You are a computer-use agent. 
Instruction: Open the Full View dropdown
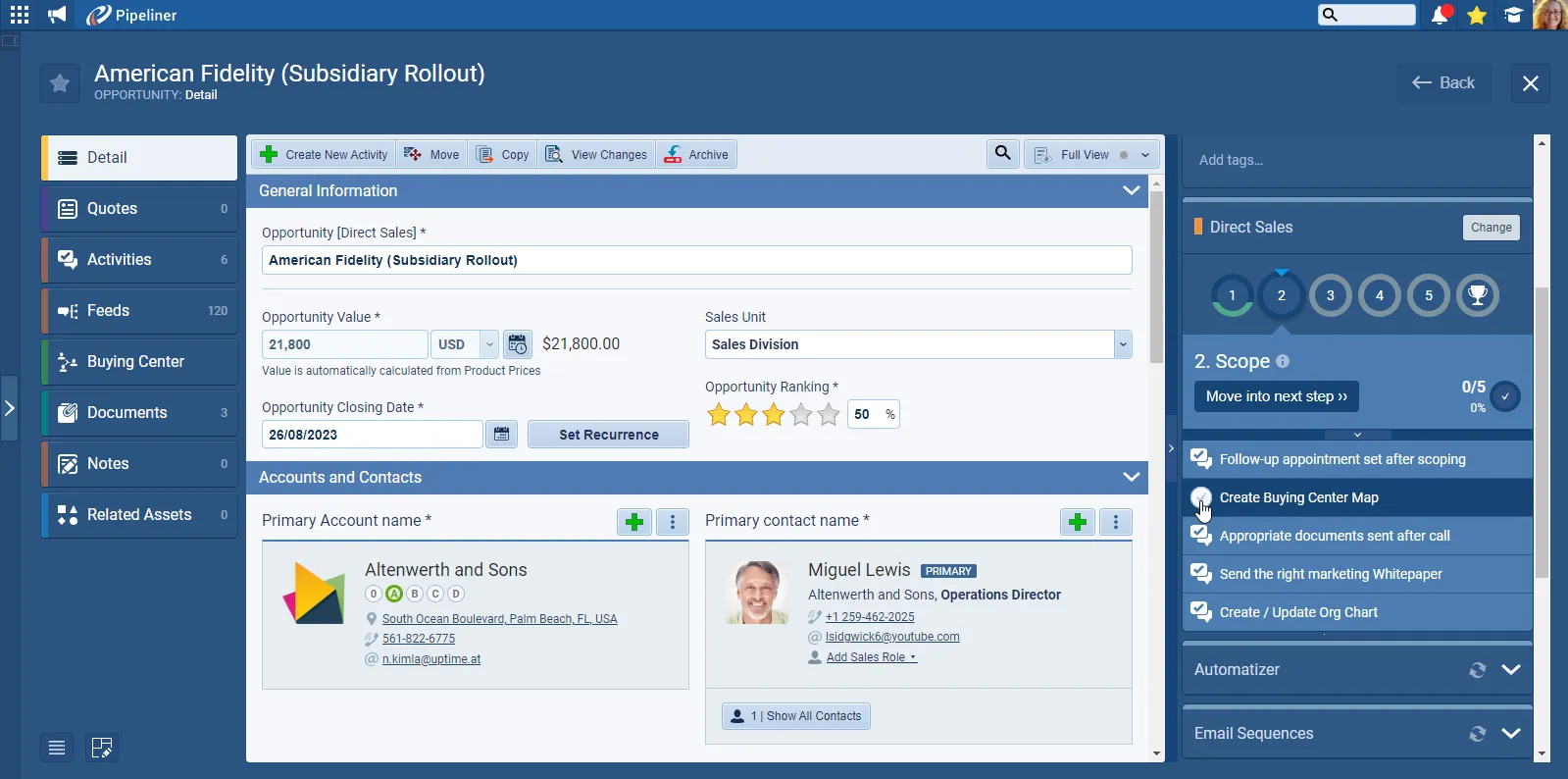pyautogui.click(x=1092, y=155)
